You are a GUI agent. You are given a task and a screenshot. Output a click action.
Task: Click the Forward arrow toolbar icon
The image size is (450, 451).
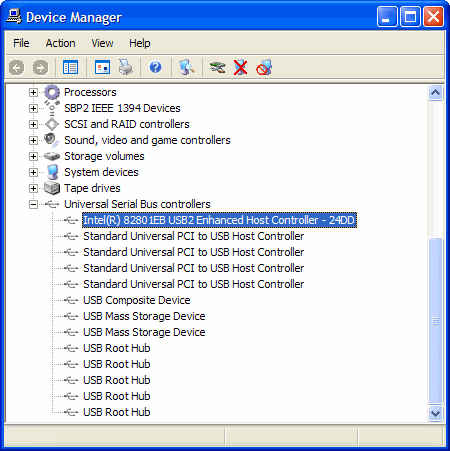[x=40, y=68]
